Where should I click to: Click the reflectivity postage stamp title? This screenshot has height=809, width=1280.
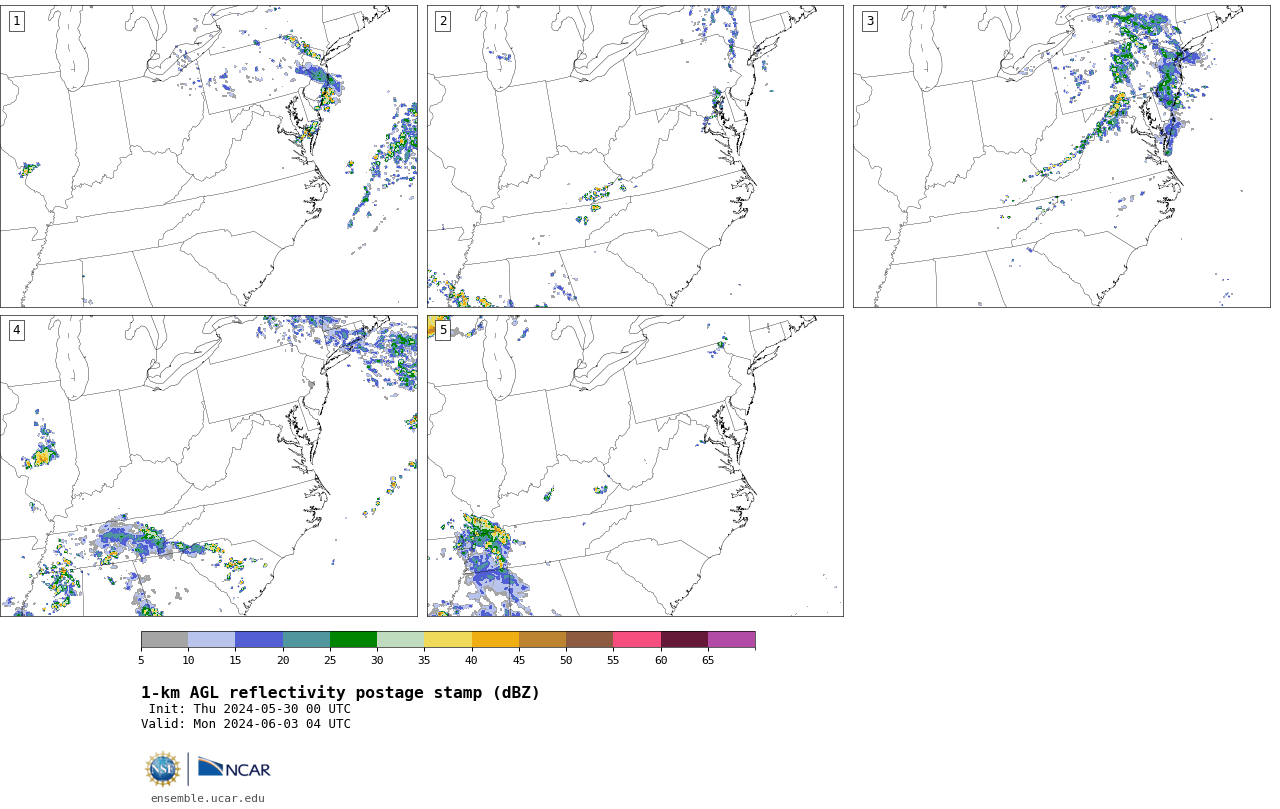click(340, 693)
